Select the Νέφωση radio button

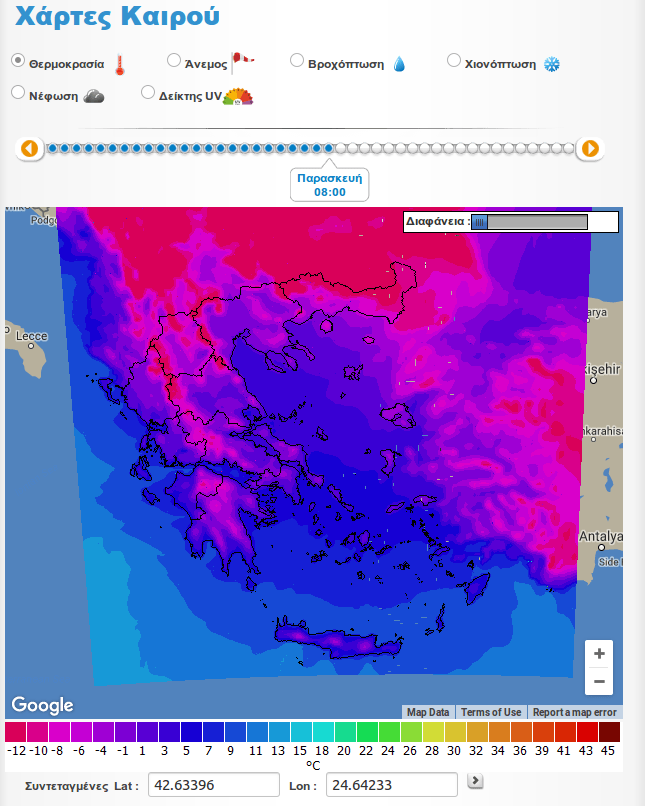click(x=18, y=93)
